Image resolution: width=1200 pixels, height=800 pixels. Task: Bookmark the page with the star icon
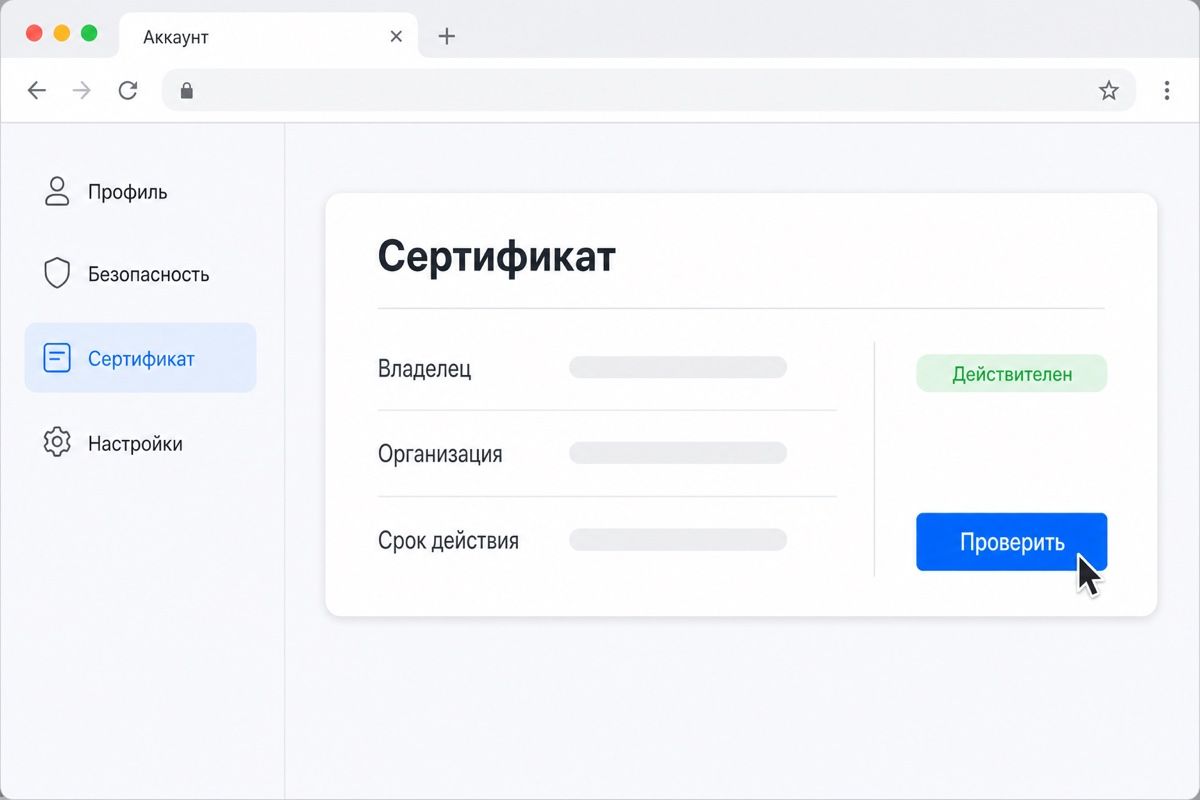click(x=1109, y=91)
